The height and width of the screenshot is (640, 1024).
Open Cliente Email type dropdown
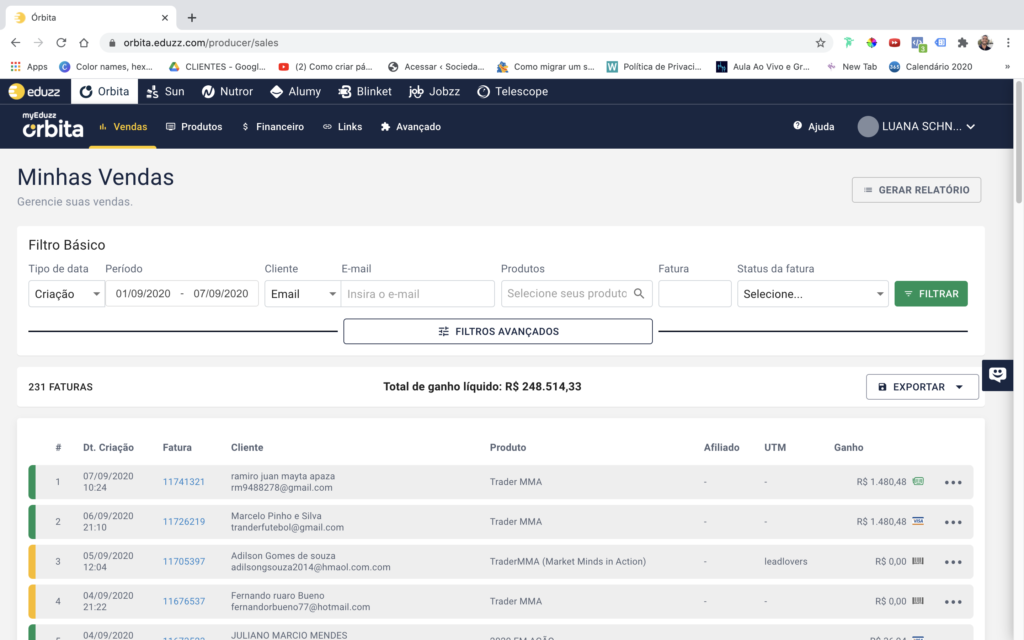[x=302, y=294]
